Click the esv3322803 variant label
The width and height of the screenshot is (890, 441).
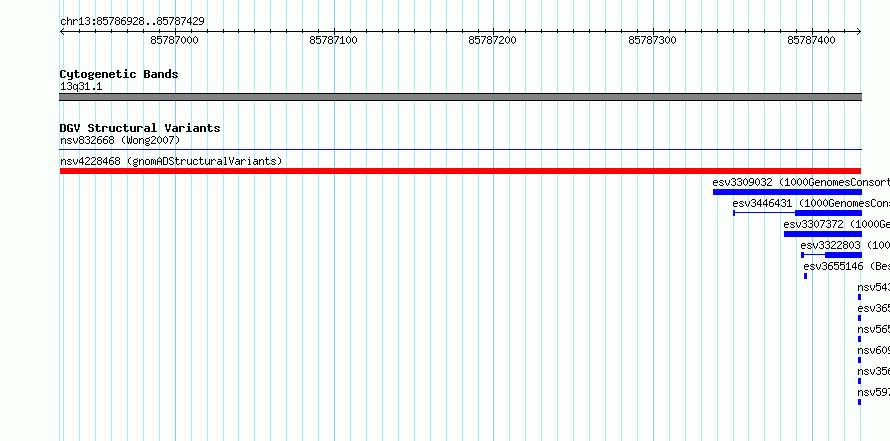pyautogui.click(x=845, y=245)
